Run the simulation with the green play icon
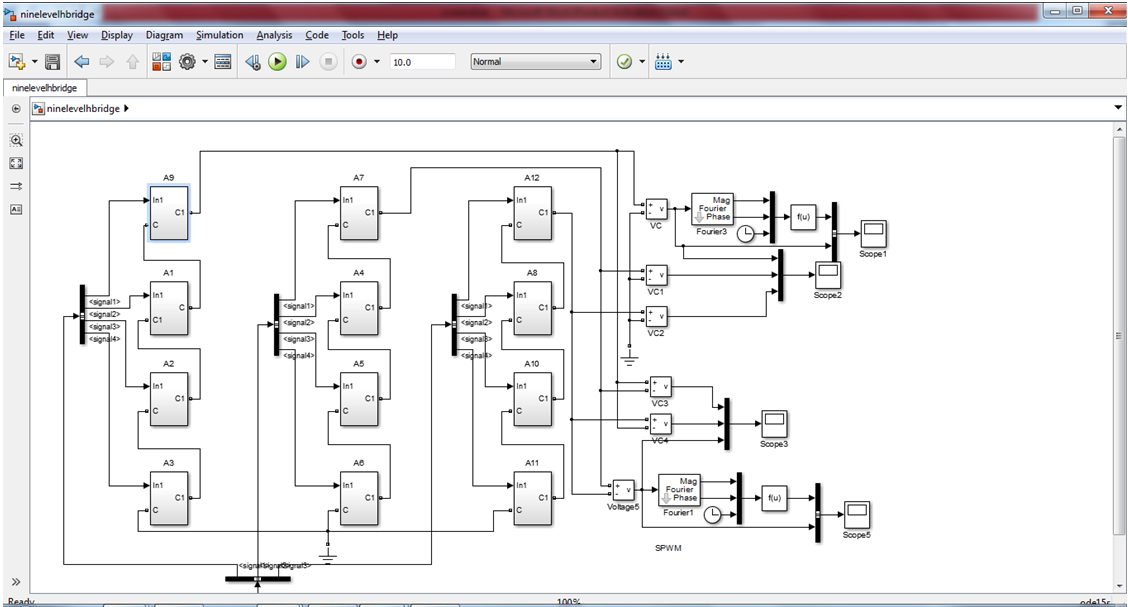 coord(277,61)
